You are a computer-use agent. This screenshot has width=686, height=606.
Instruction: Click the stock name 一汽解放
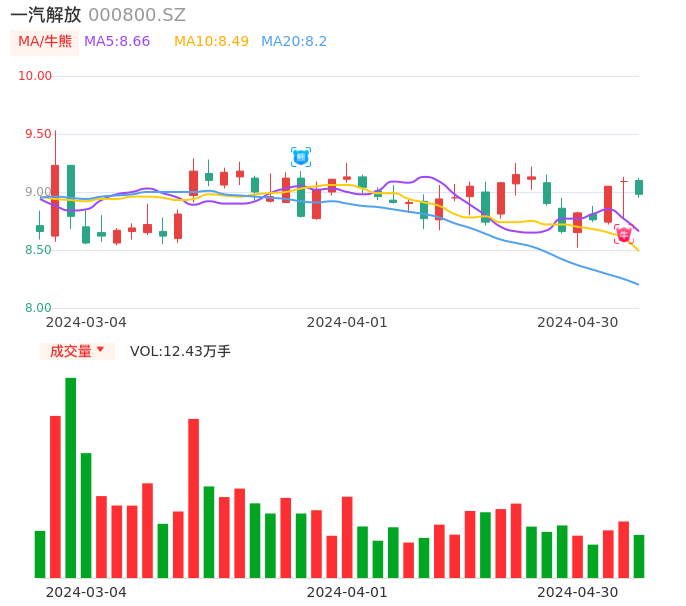pyautogui.click(x=46, y=15)
